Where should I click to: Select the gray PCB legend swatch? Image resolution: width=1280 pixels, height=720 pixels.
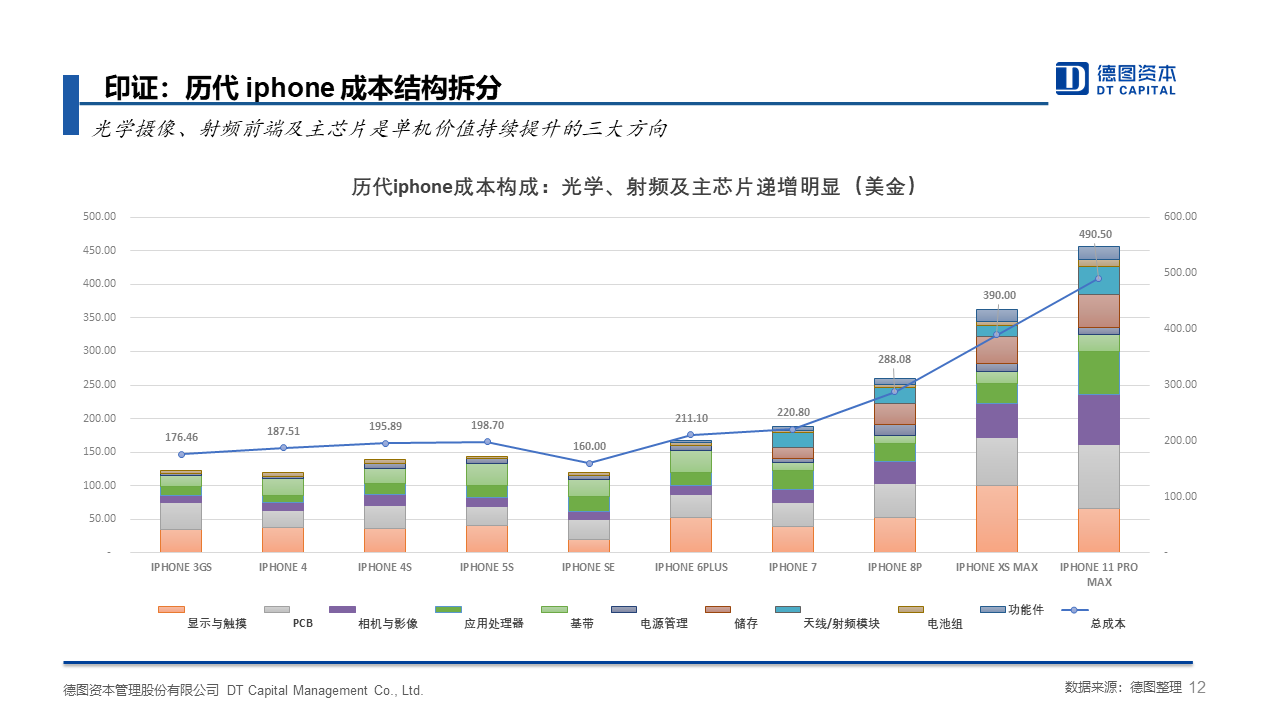tap(277, 609)
